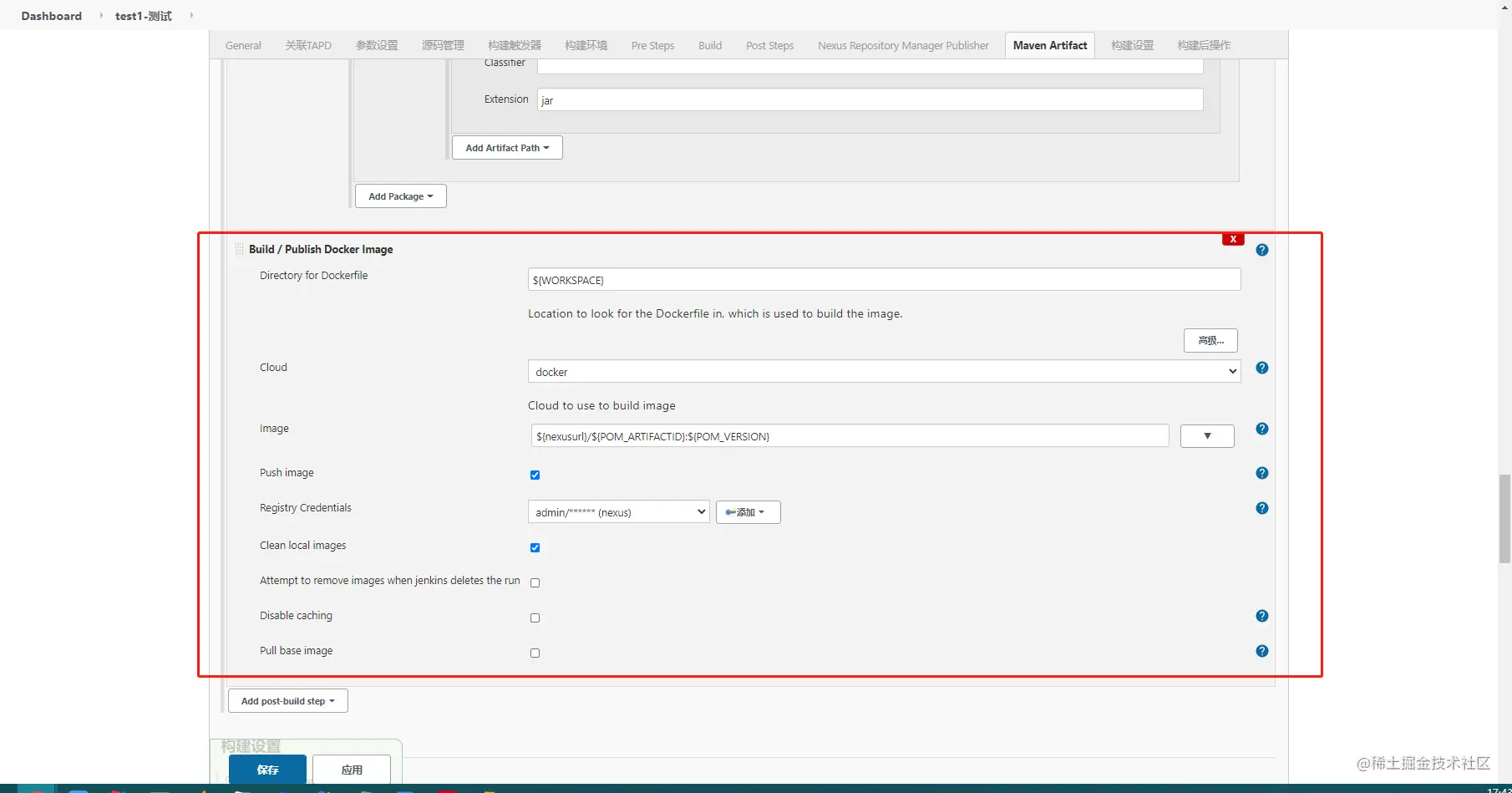Toggle the Clean local images checkbox
The width and height of the screenshot is (1512, 793).
[535, 547]
